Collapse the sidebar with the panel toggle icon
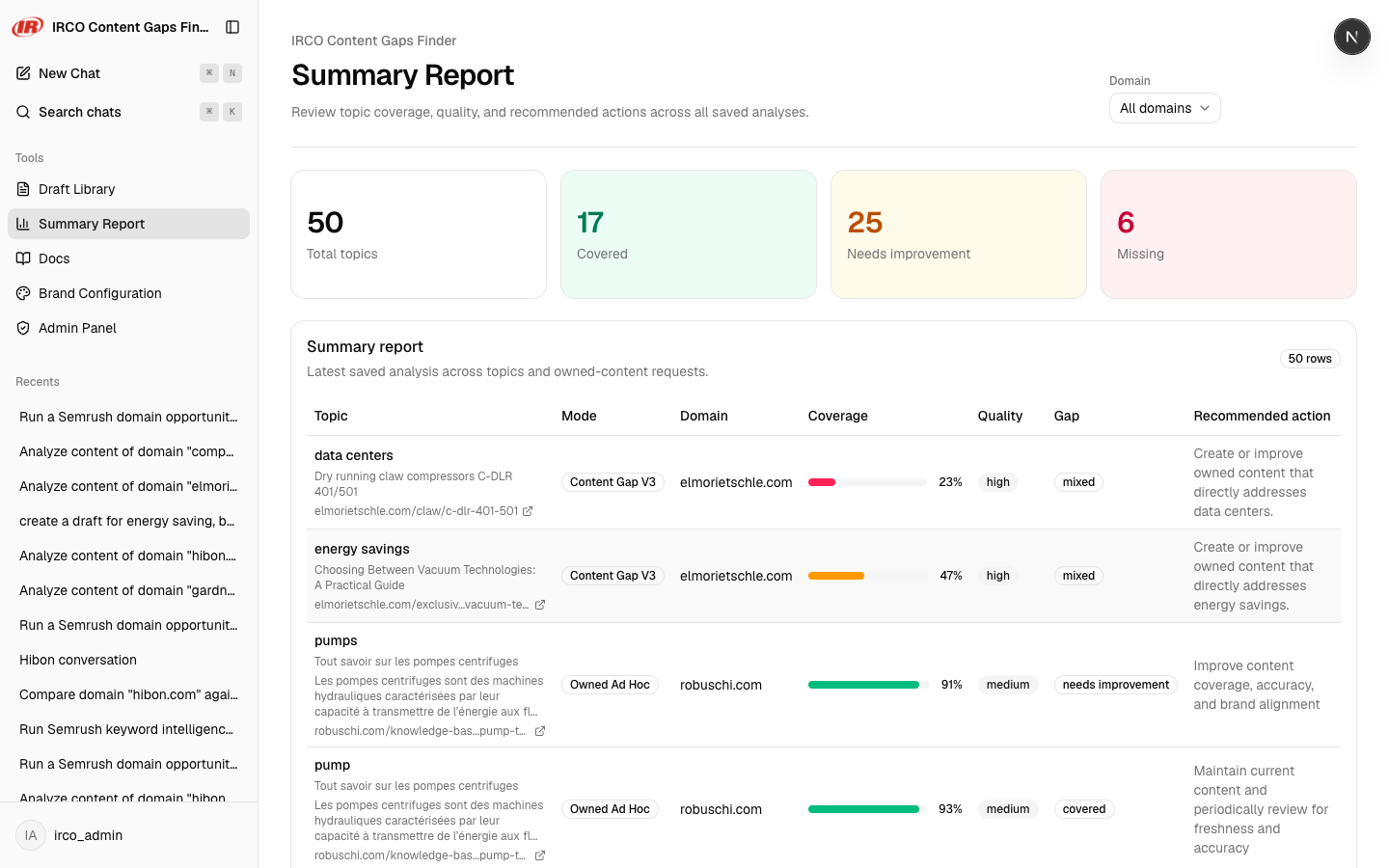This screenshot has height=868, width=1389. point(232,27)
